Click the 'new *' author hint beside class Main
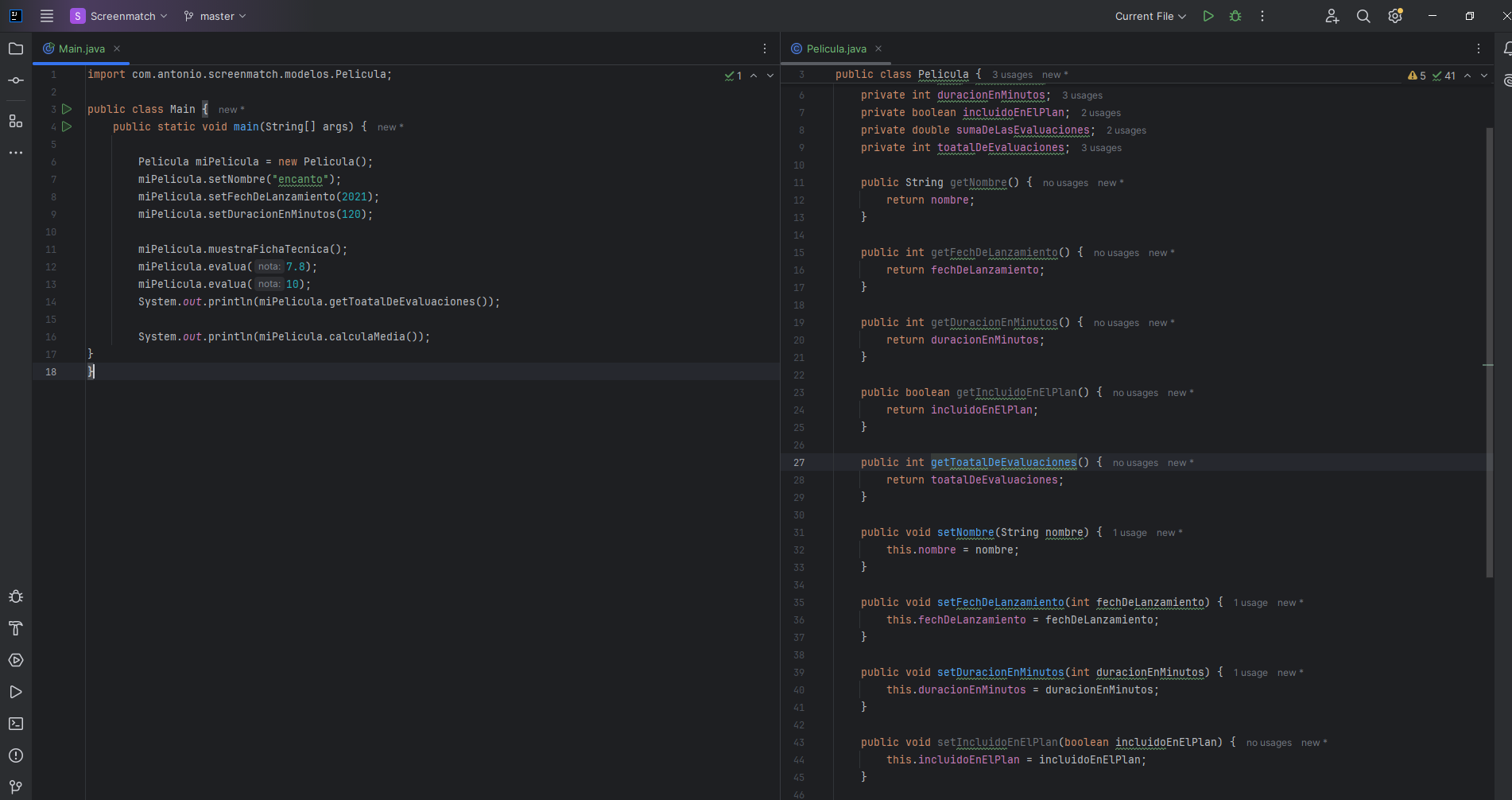This screenshot has height=800, width=1512. [x=231, y=110]
